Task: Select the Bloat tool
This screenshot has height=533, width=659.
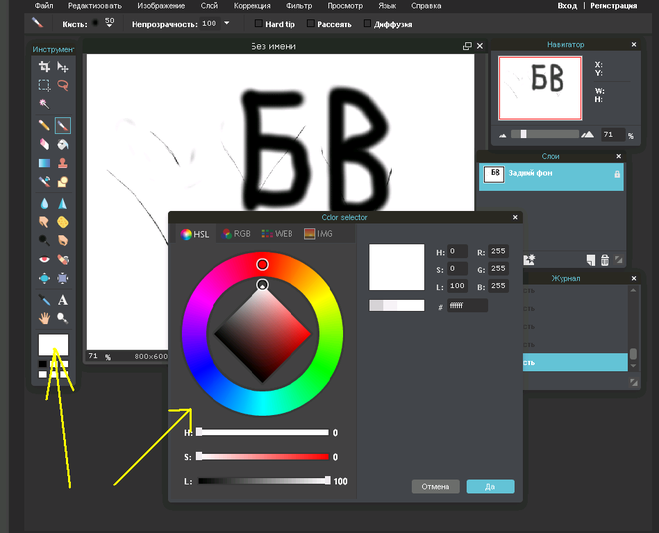Action: click(44, 278)
